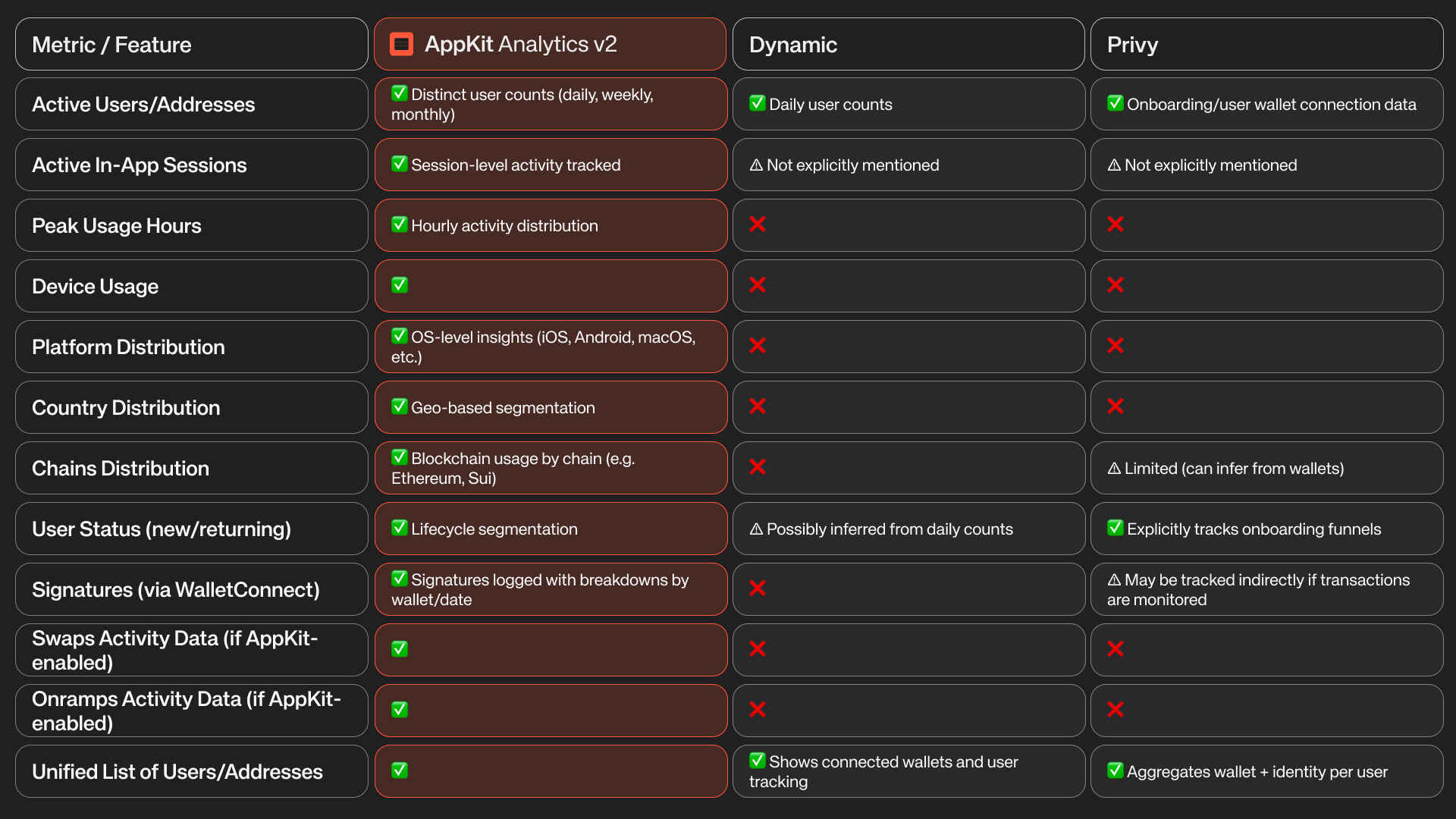
Task: Click warning icon beside Limited (can infer from wallets)
Action: [x=1114, y=469]
